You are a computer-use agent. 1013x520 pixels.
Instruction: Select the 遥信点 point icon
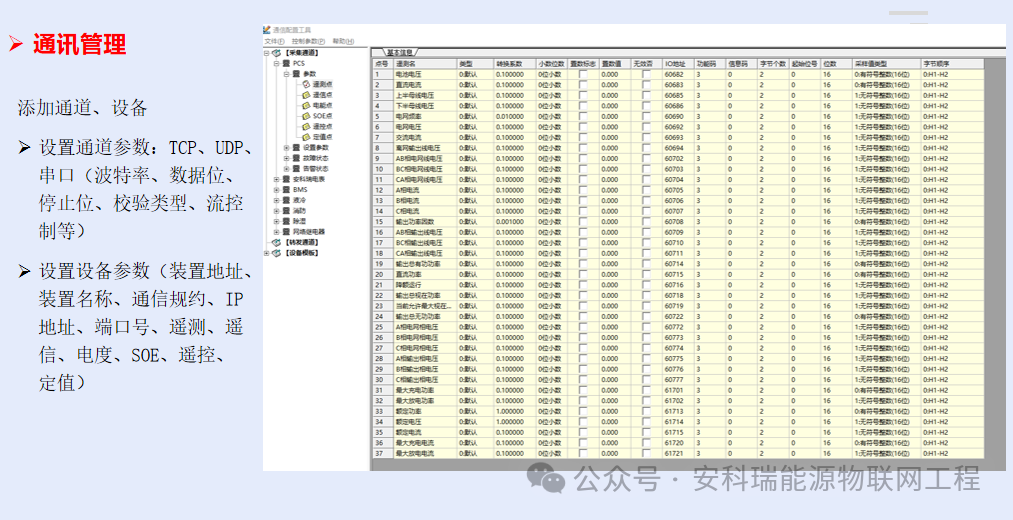point(307,95)
